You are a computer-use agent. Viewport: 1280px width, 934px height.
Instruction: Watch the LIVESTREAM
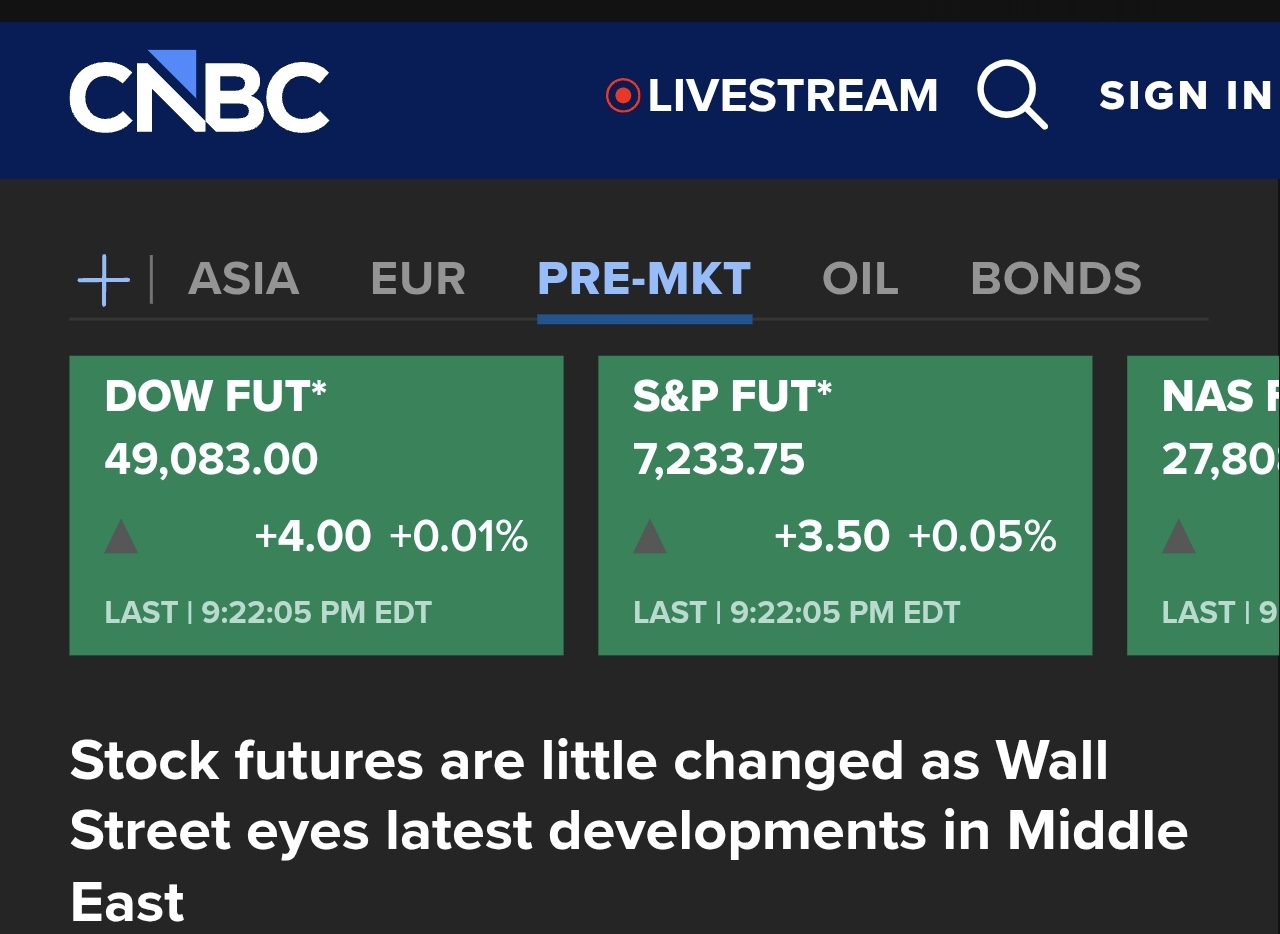(793, 96)
